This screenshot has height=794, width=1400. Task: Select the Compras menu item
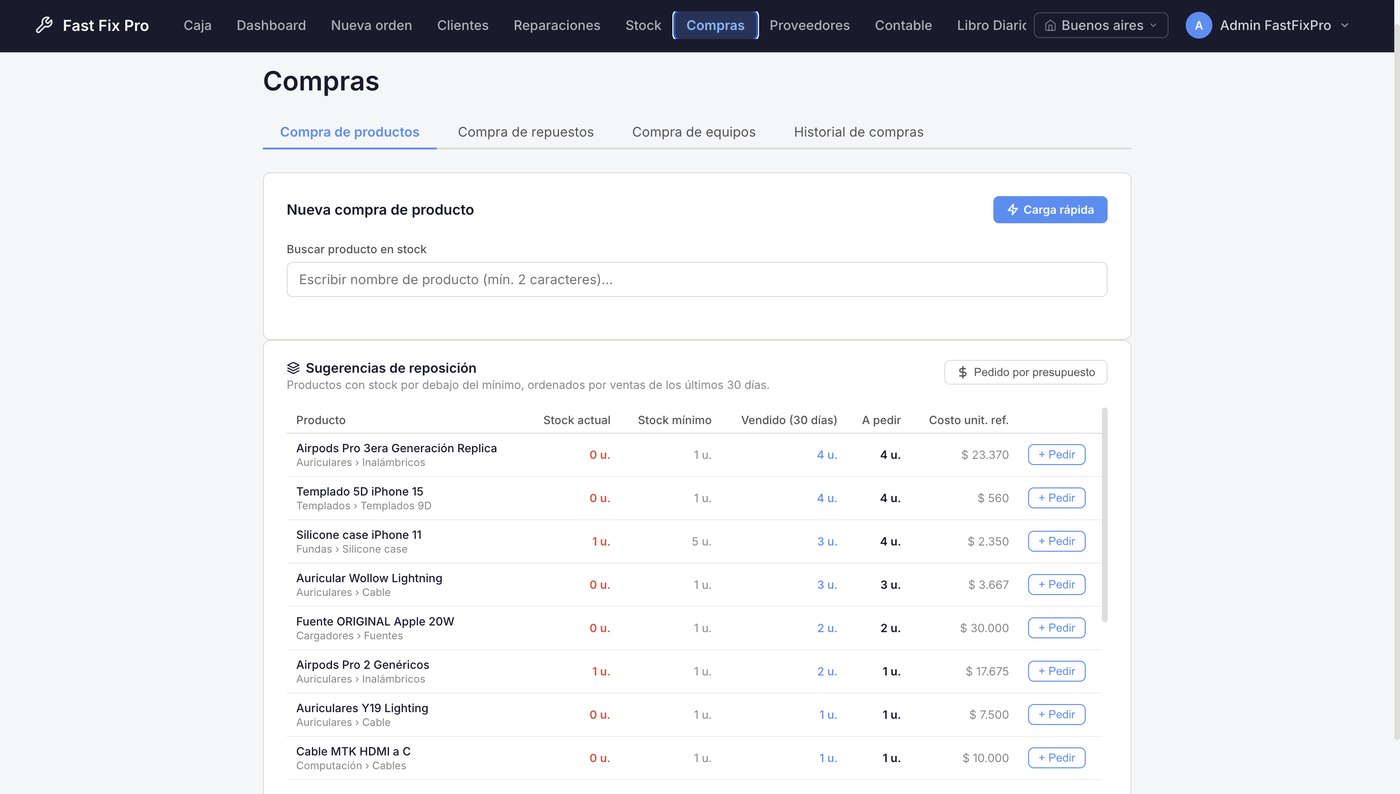tap(715, 25)
